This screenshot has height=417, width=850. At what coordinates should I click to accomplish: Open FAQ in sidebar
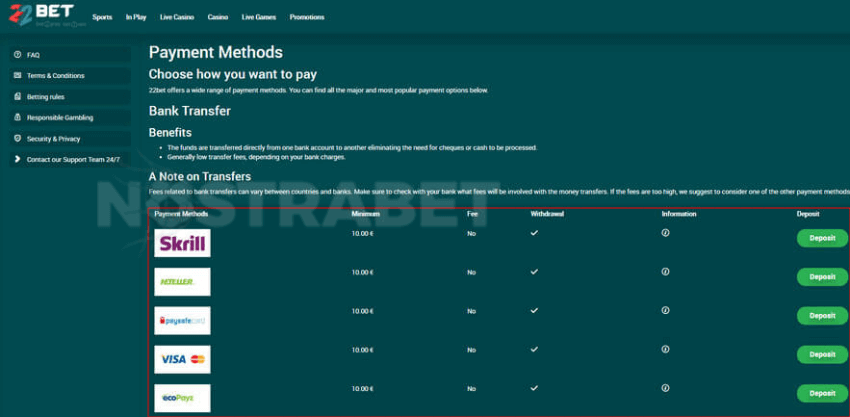coord(70,55)
